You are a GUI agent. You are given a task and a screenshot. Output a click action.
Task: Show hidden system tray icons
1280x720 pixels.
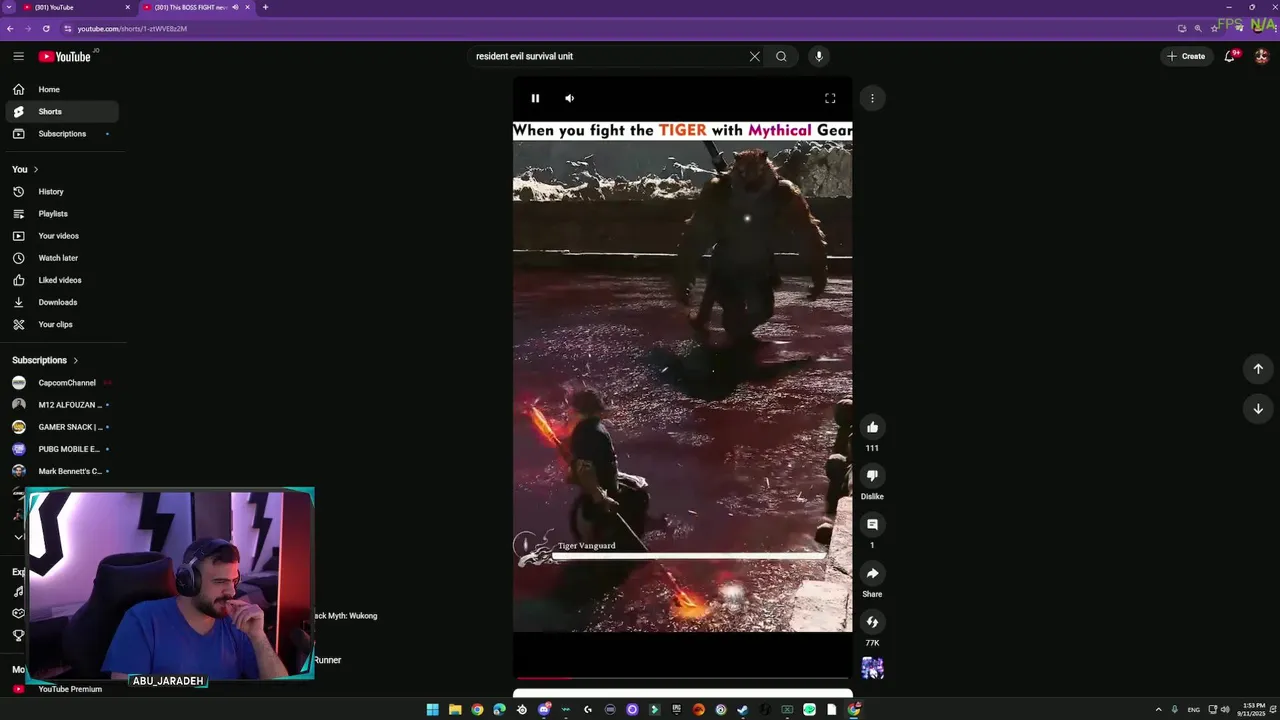coord(1159,710)
